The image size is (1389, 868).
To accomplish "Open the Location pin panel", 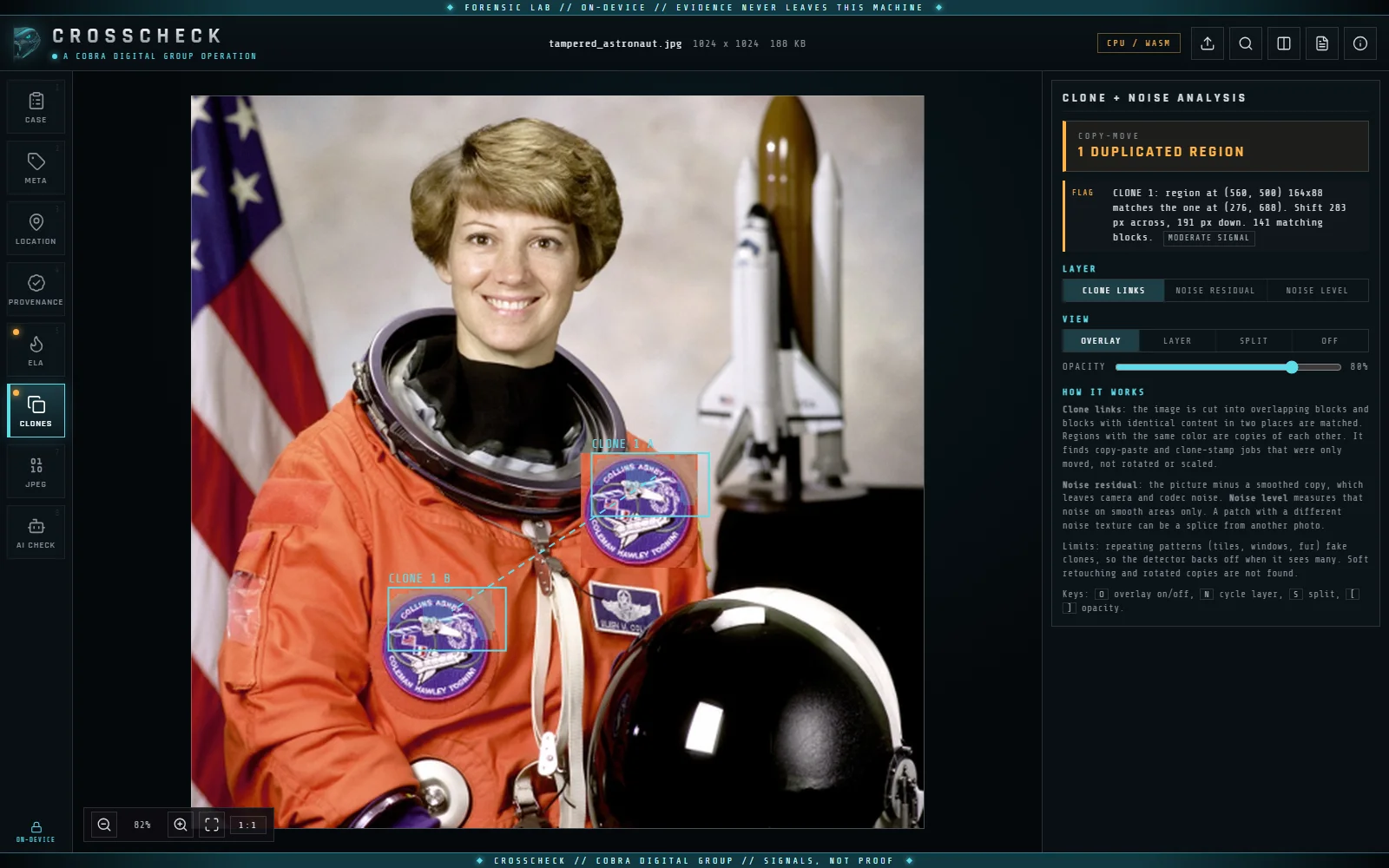I will 36,229.
